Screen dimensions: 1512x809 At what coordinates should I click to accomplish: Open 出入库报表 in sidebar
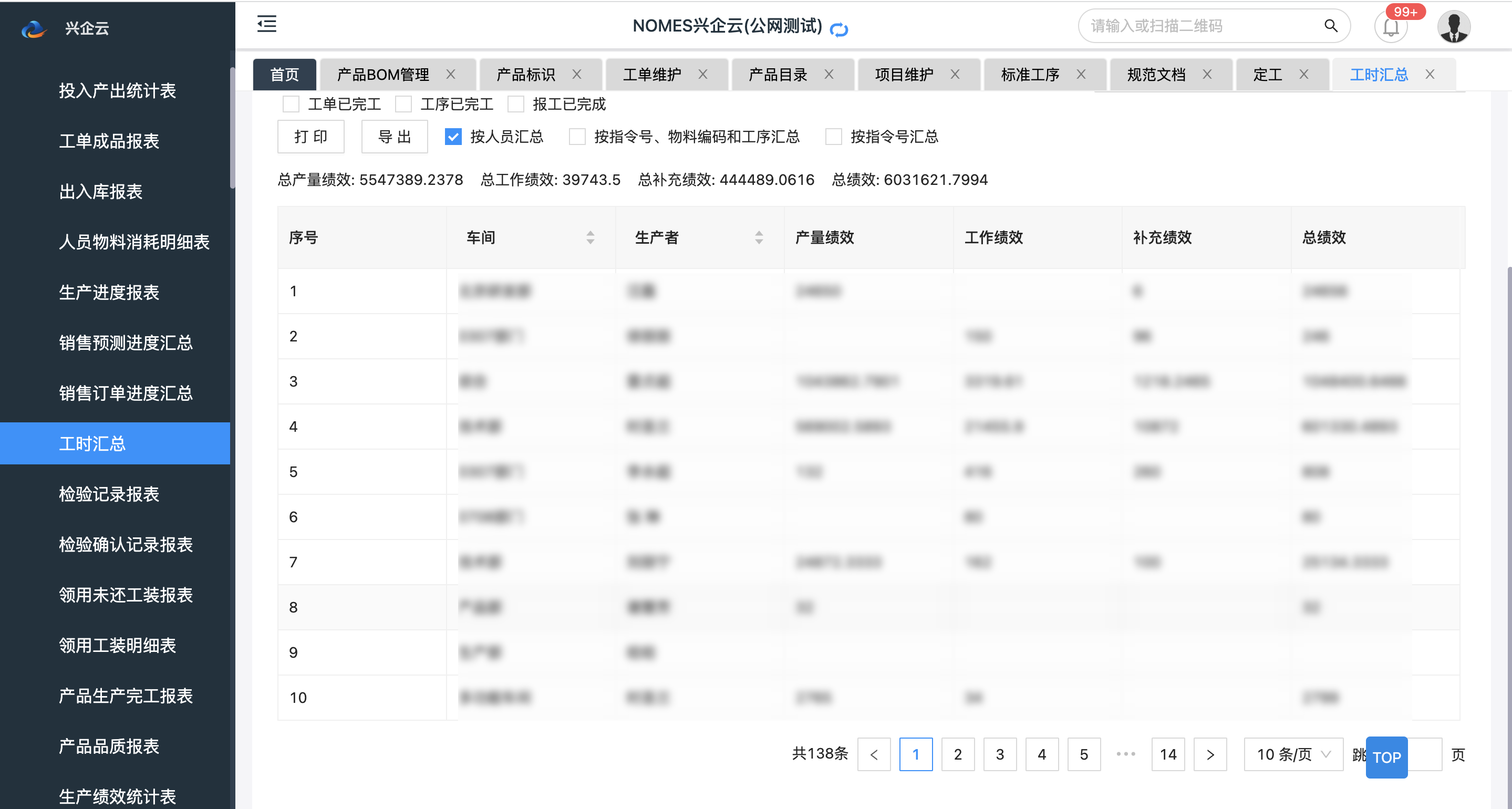(x=100, y=191)
